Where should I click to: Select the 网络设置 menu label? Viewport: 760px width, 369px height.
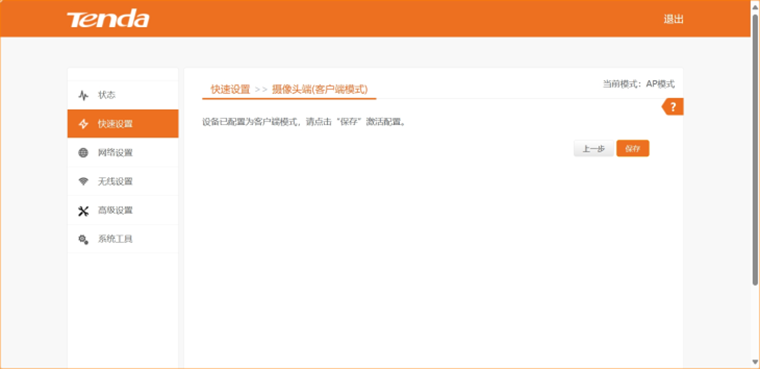tap(115, 153)
